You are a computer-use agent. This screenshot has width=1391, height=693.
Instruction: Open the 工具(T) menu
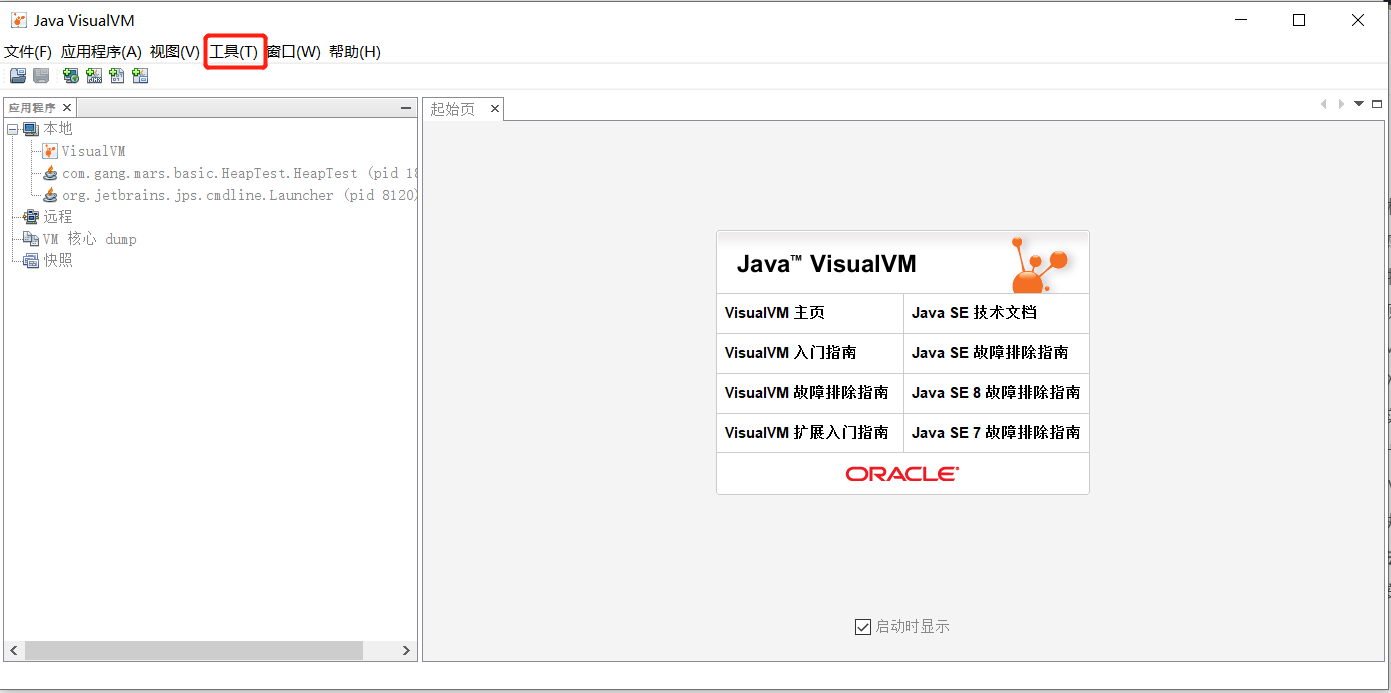[234, 52]
